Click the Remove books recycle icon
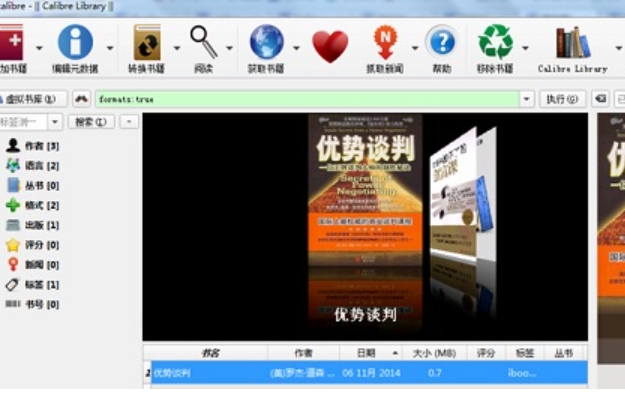The image size is (625, 393). click(495, 42)
